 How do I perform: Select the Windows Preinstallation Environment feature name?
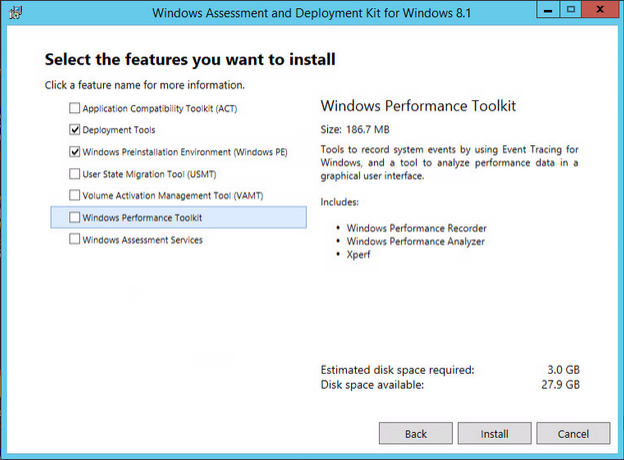pos(185,152)
